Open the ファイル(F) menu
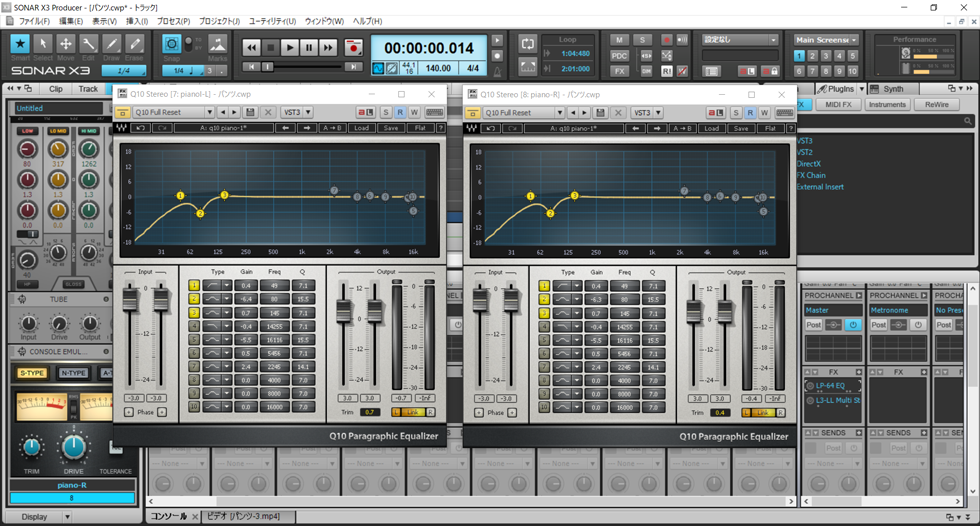The width and height of the screenshot is (980, 526). pyautogui.click(x=34, y=21)
